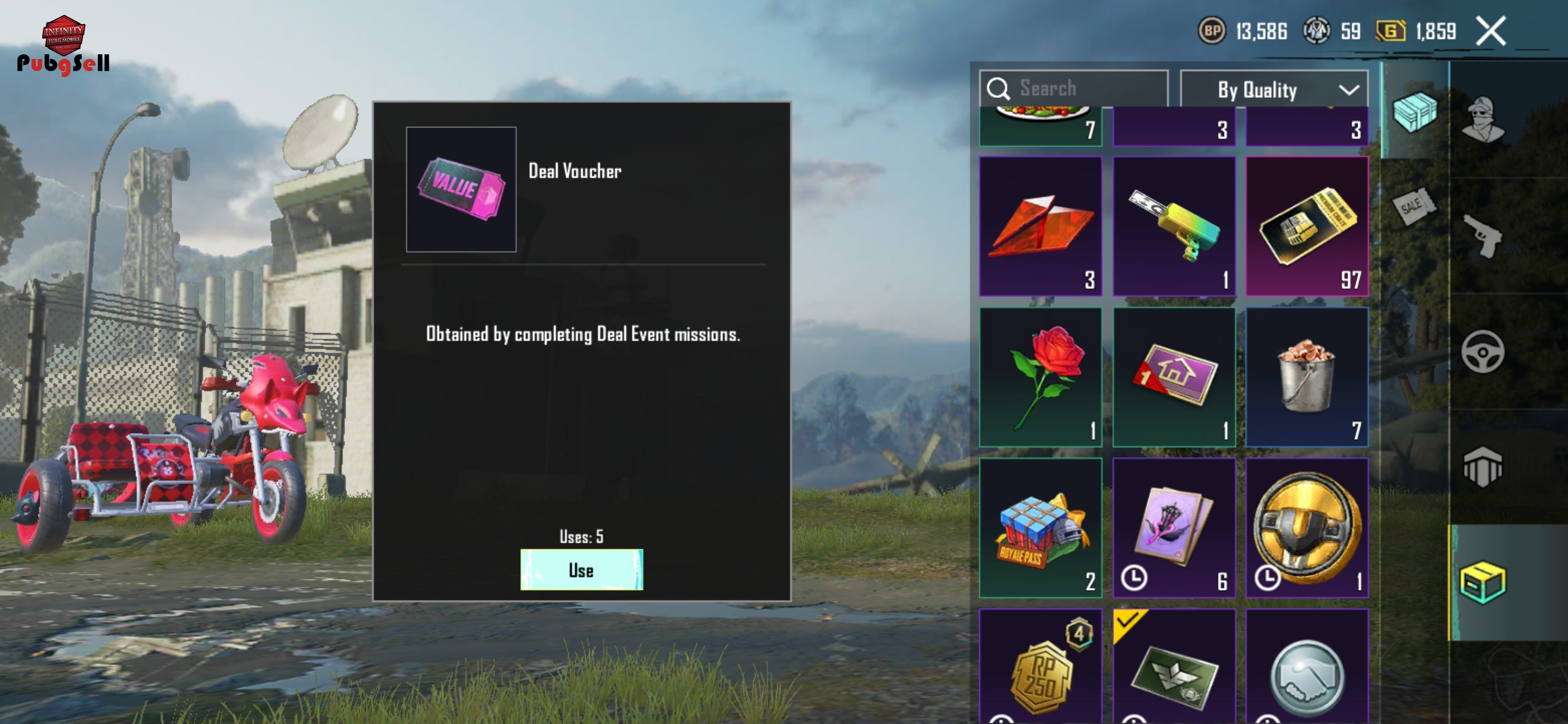Open the weapon pistol skins tab
Image resolution: width=1568 pixels, height=724 pixels.
coord(1484,236)
